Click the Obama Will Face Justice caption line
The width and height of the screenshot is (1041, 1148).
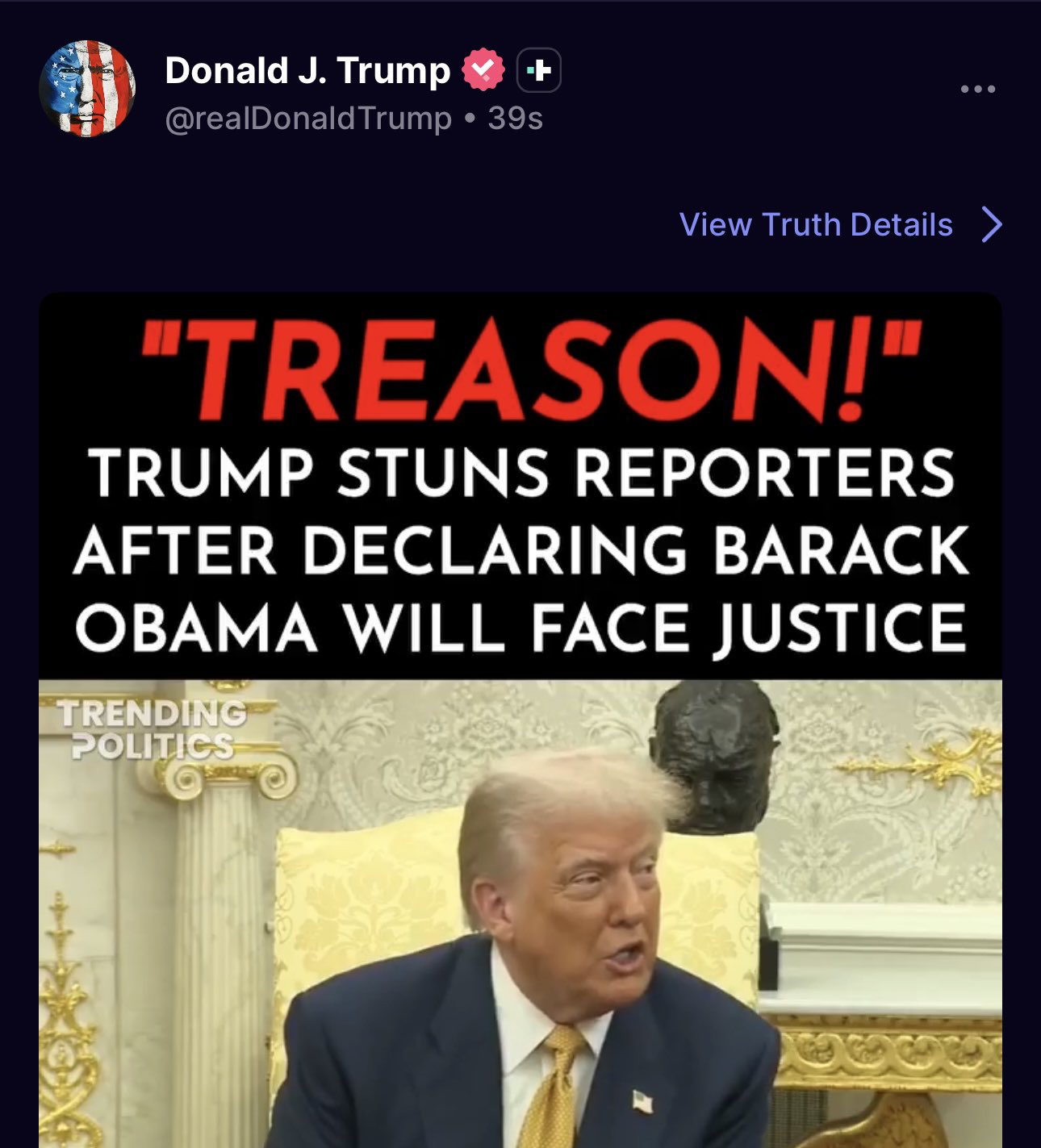(x=521, y=629)
